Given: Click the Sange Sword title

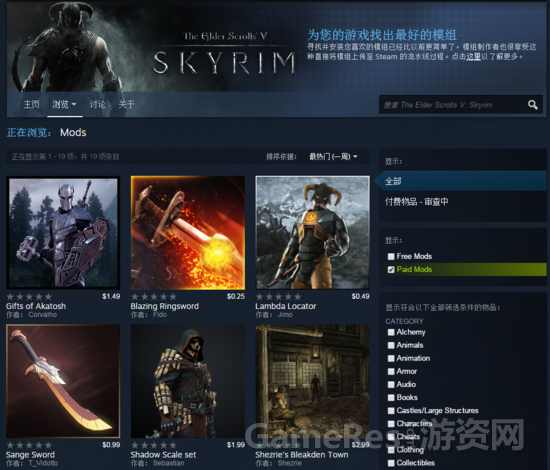Looking at the screenshot, I should [x=30, y=455].
